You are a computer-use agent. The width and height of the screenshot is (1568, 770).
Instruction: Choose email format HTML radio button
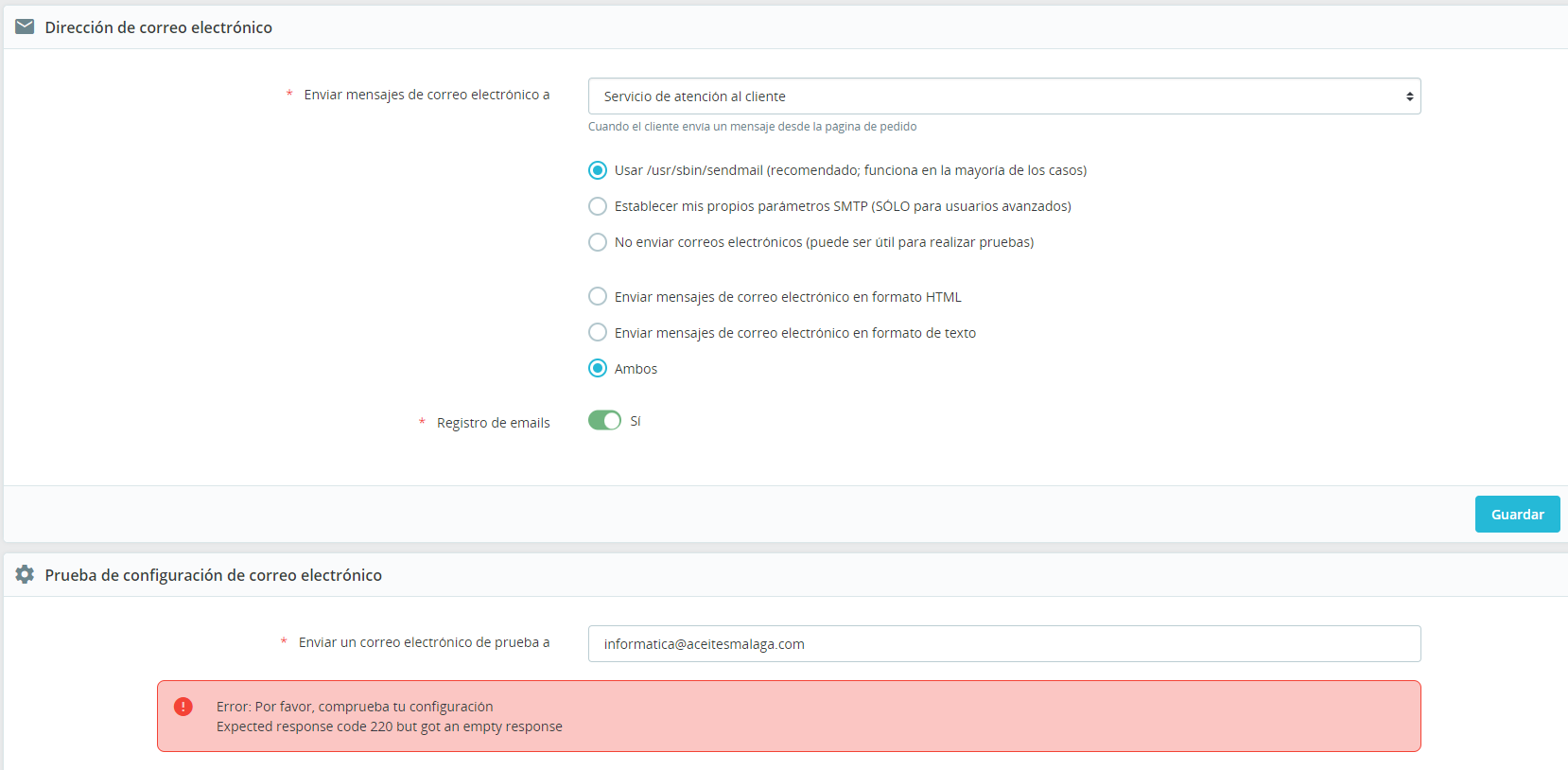(598, 297)
